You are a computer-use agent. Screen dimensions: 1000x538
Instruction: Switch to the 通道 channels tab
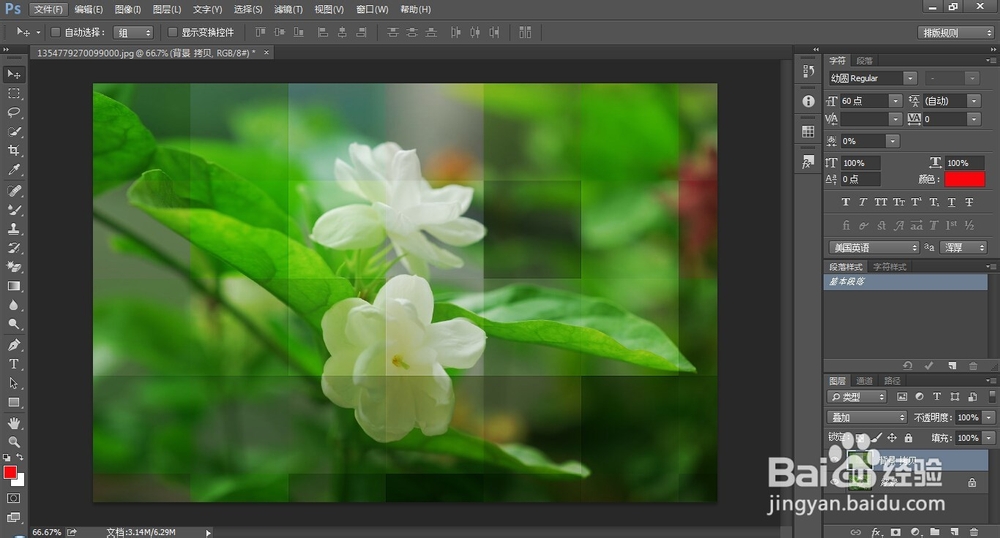(x=865, y=381)
